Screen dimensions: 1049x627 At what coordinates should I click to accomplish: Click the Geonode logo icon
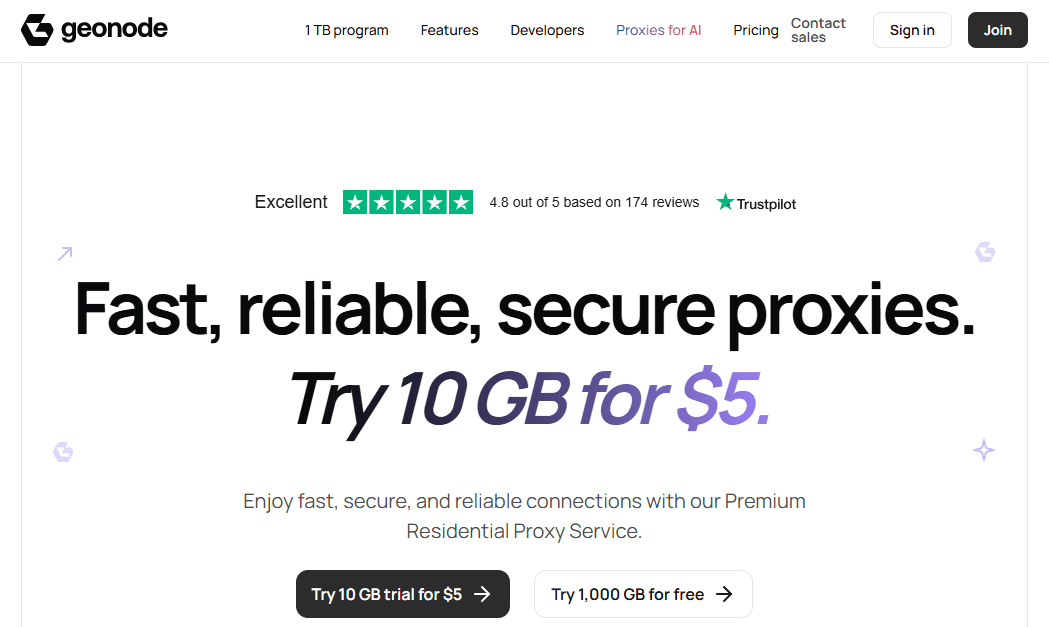pyautogui.click(x=37, y=30)
